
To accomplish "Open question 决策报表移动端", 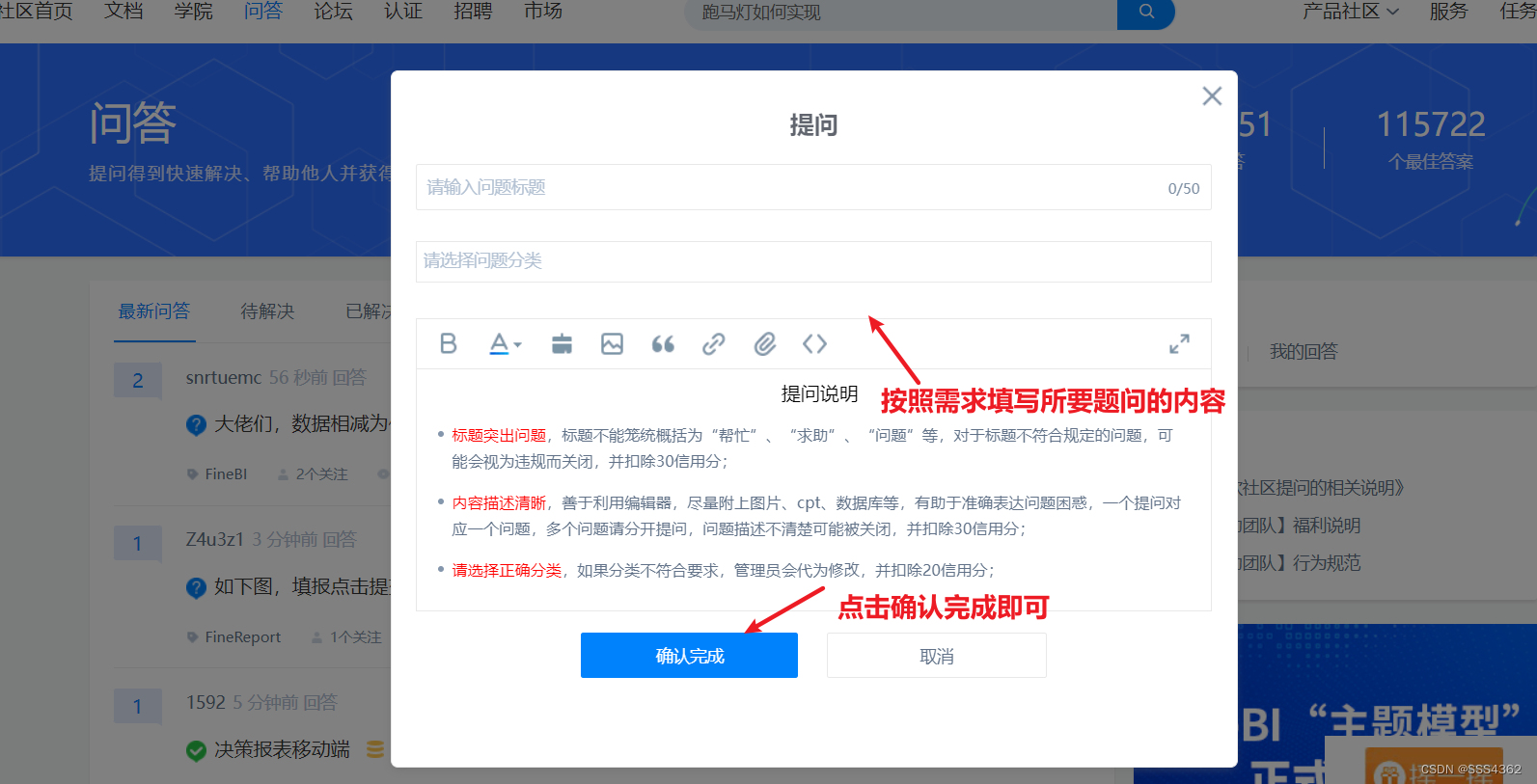I will [x=282, y=749].
